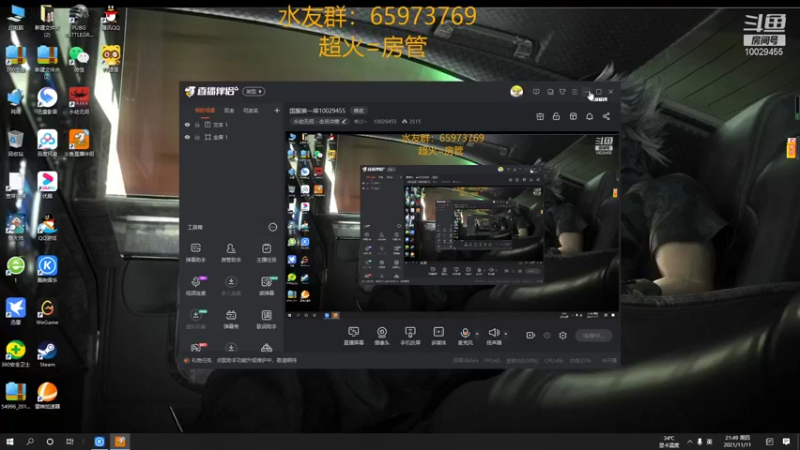The width and height of the screenshot is (800, 450).
Task: Open the 弹幕秀 tool
Action: [231, 319]
